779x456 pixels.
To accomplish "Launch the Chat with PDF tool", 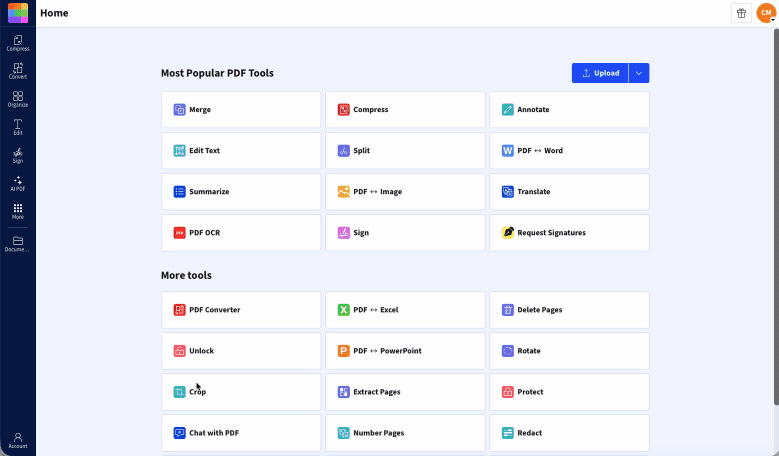I will 241,433.
